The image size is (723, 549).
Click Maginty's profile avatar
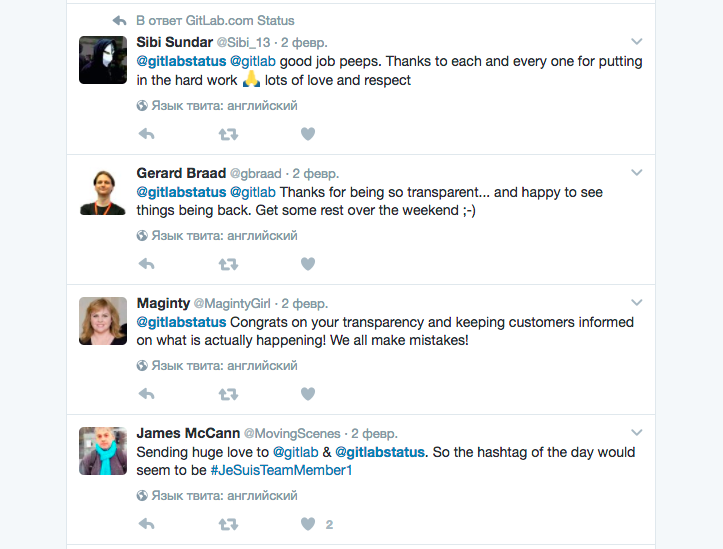point(102,320)
